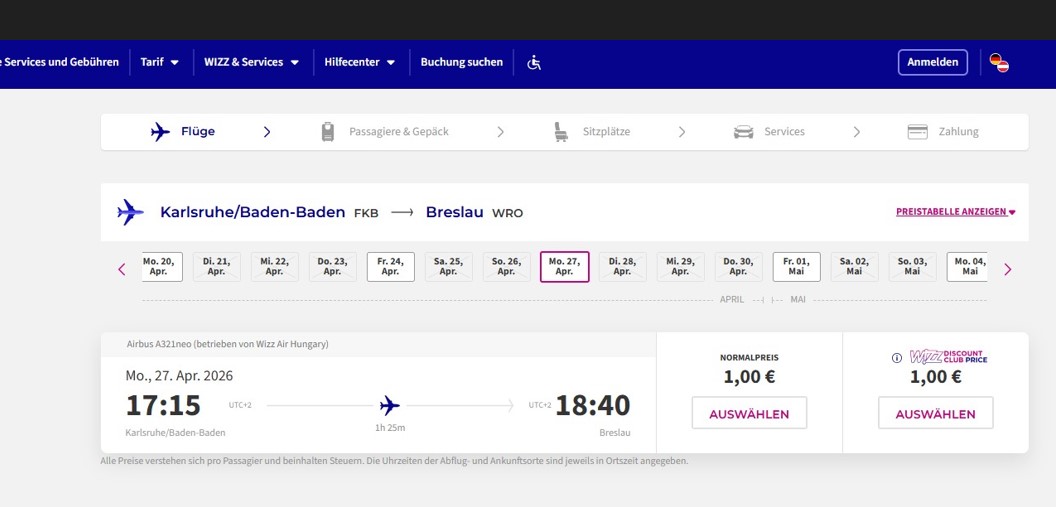Select date Mi. 29, Apr.

680,267
